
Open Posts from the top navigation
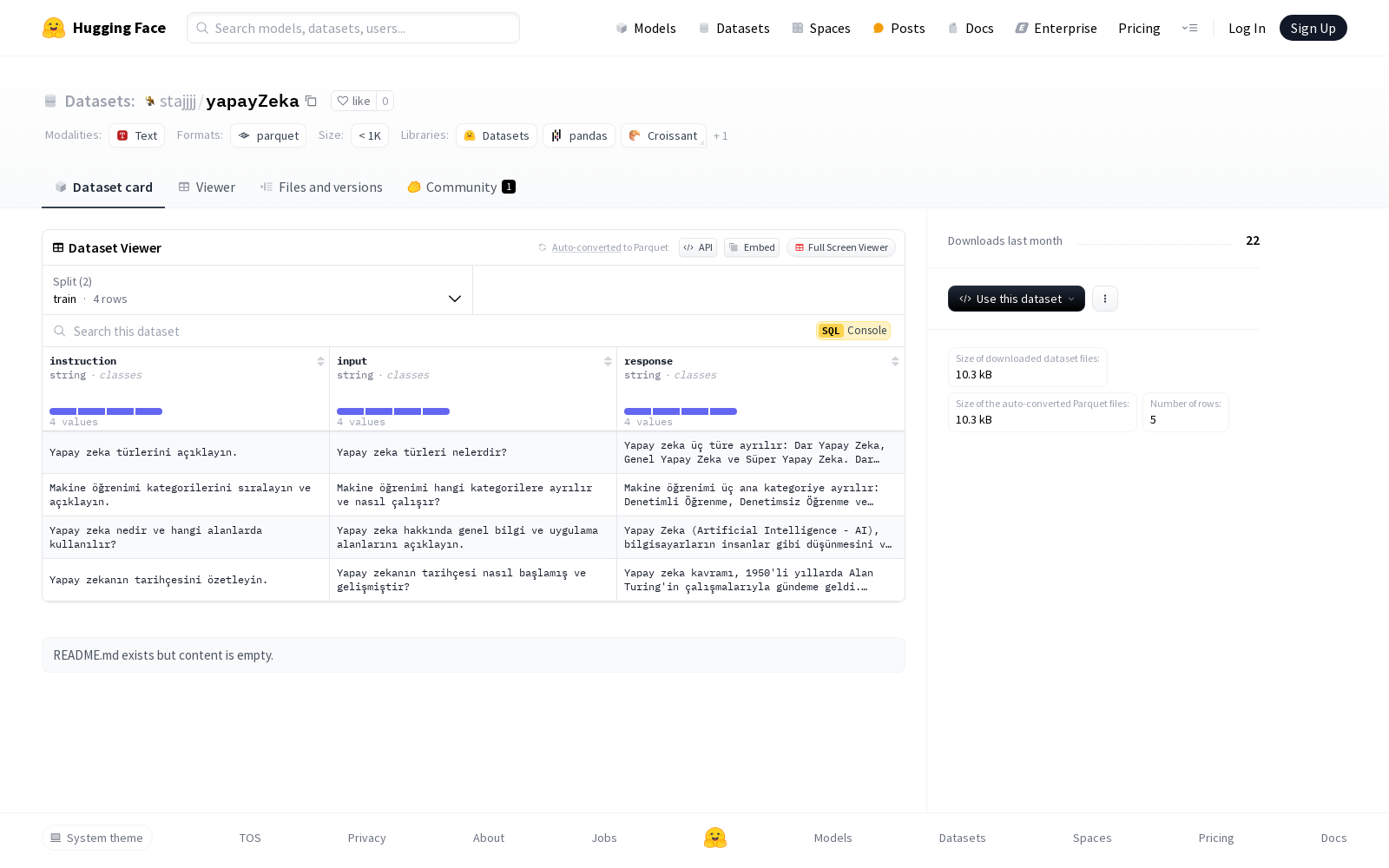[x=899, y=28]
